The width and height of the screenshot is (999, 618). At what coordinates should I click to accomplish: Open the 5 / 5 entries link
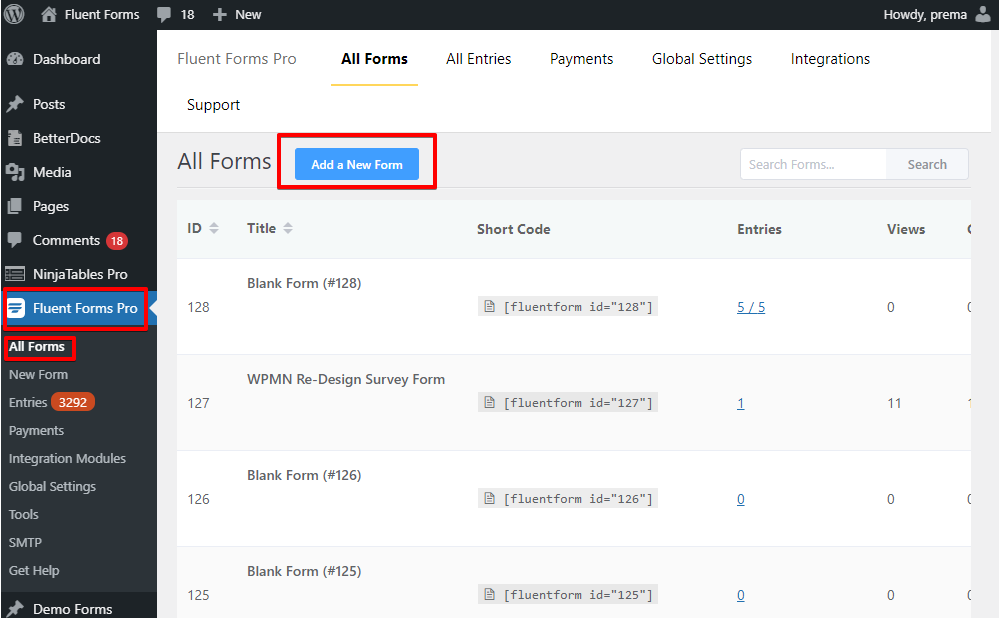click(751, 307)
